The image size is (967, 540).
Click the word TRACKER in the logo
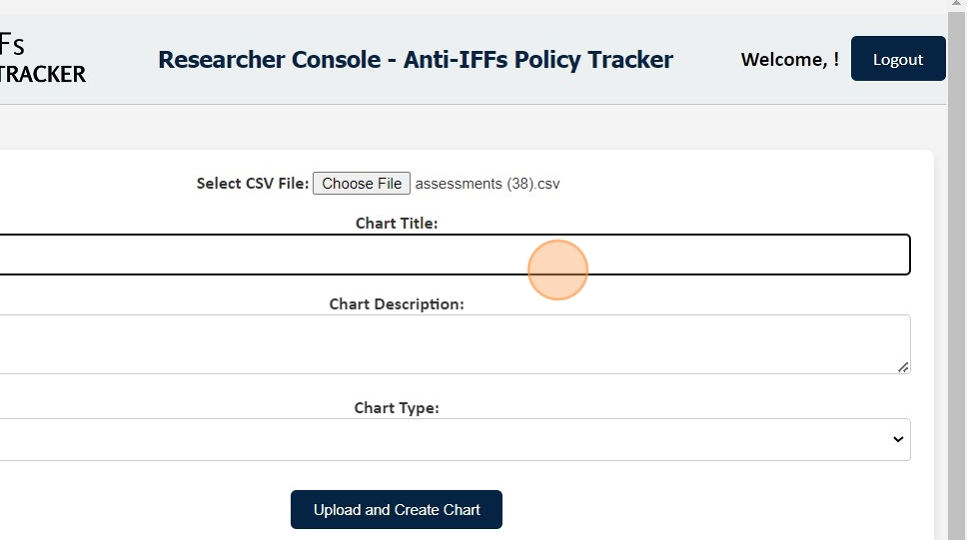click(x=42, y=74)
